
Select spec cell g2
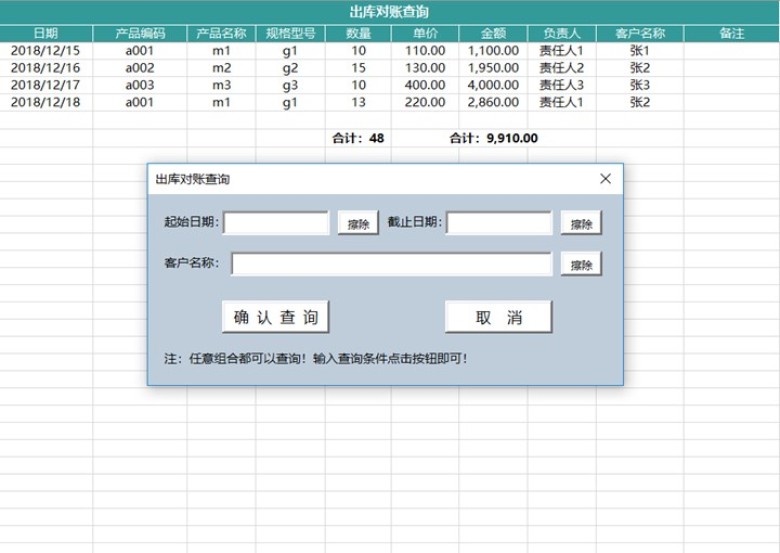tap(291, 68)
